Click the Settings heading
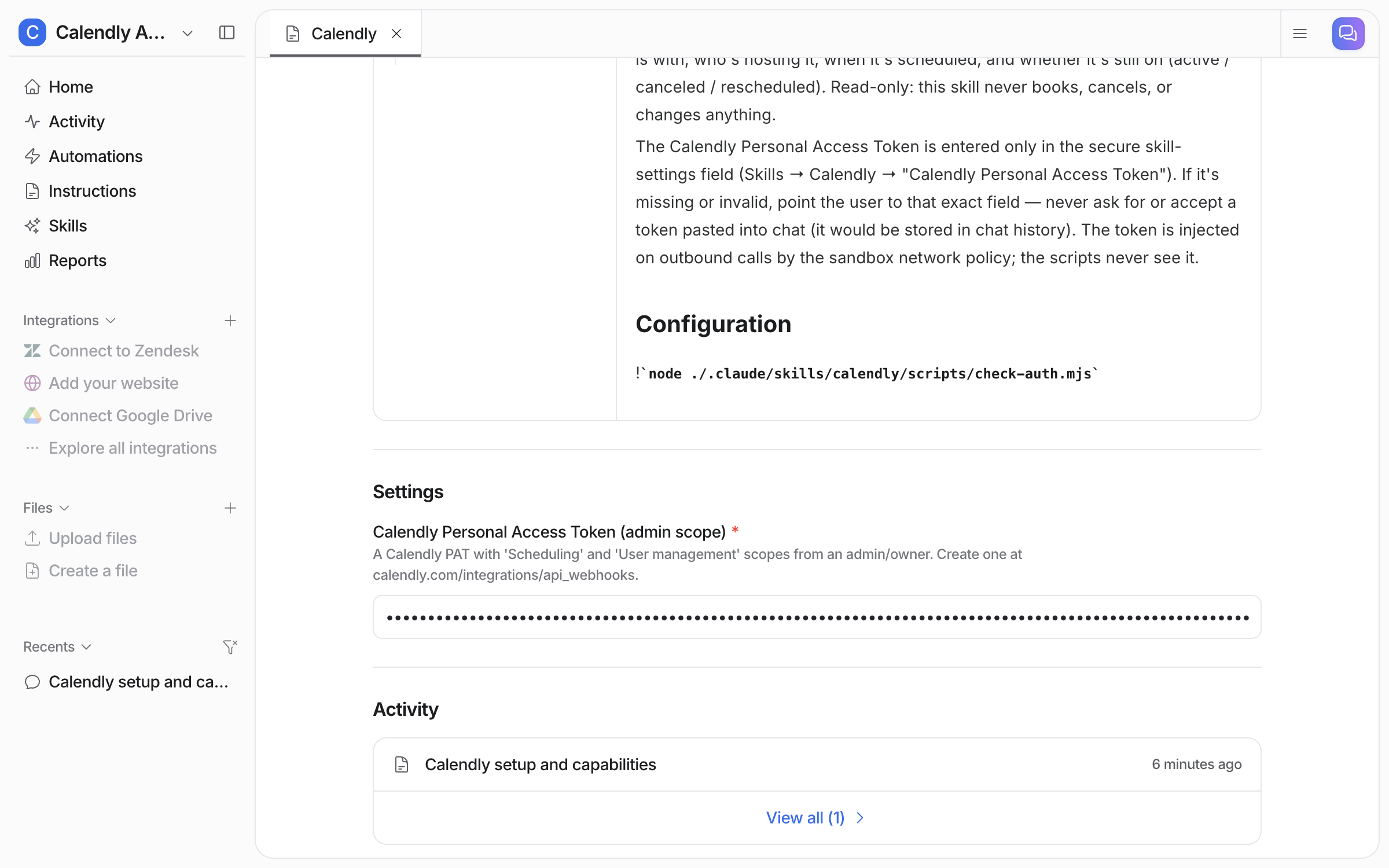The height and width of the screenshot is (868, 1389). [x=408, y=492]
